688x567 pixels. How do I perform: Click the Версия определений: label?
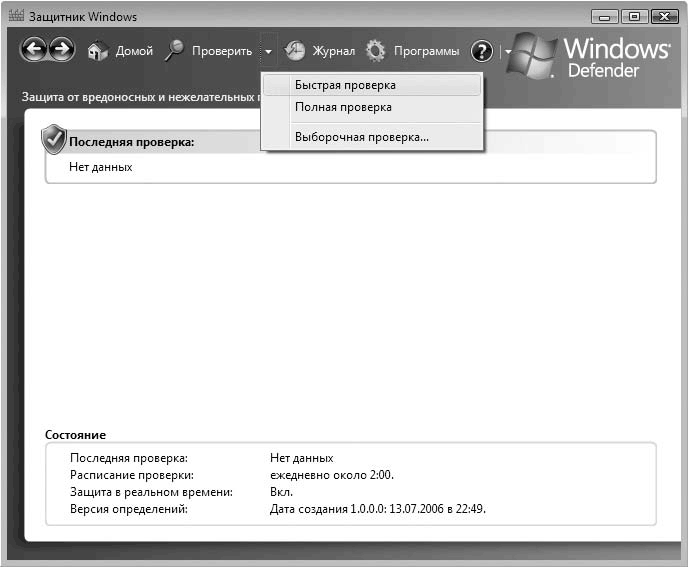tap(129, 509)
